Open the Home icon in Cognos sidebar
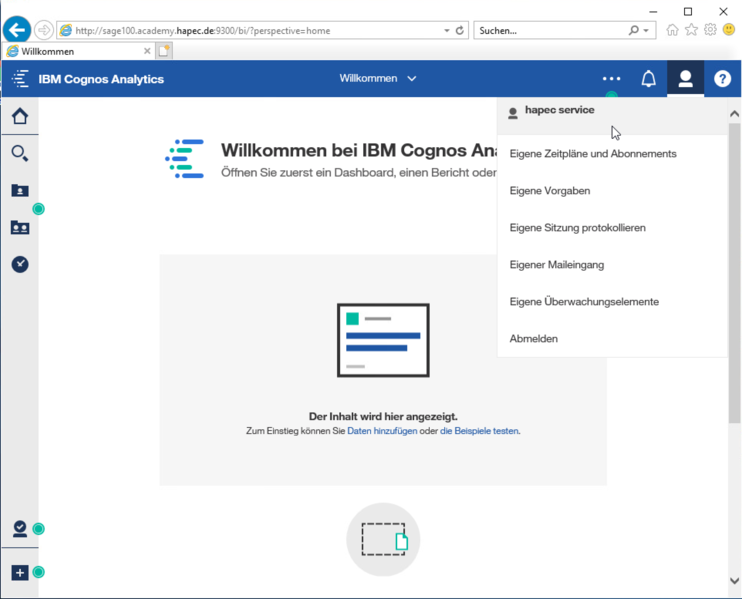Screen dimensions: 742x599 click(20, 116)
